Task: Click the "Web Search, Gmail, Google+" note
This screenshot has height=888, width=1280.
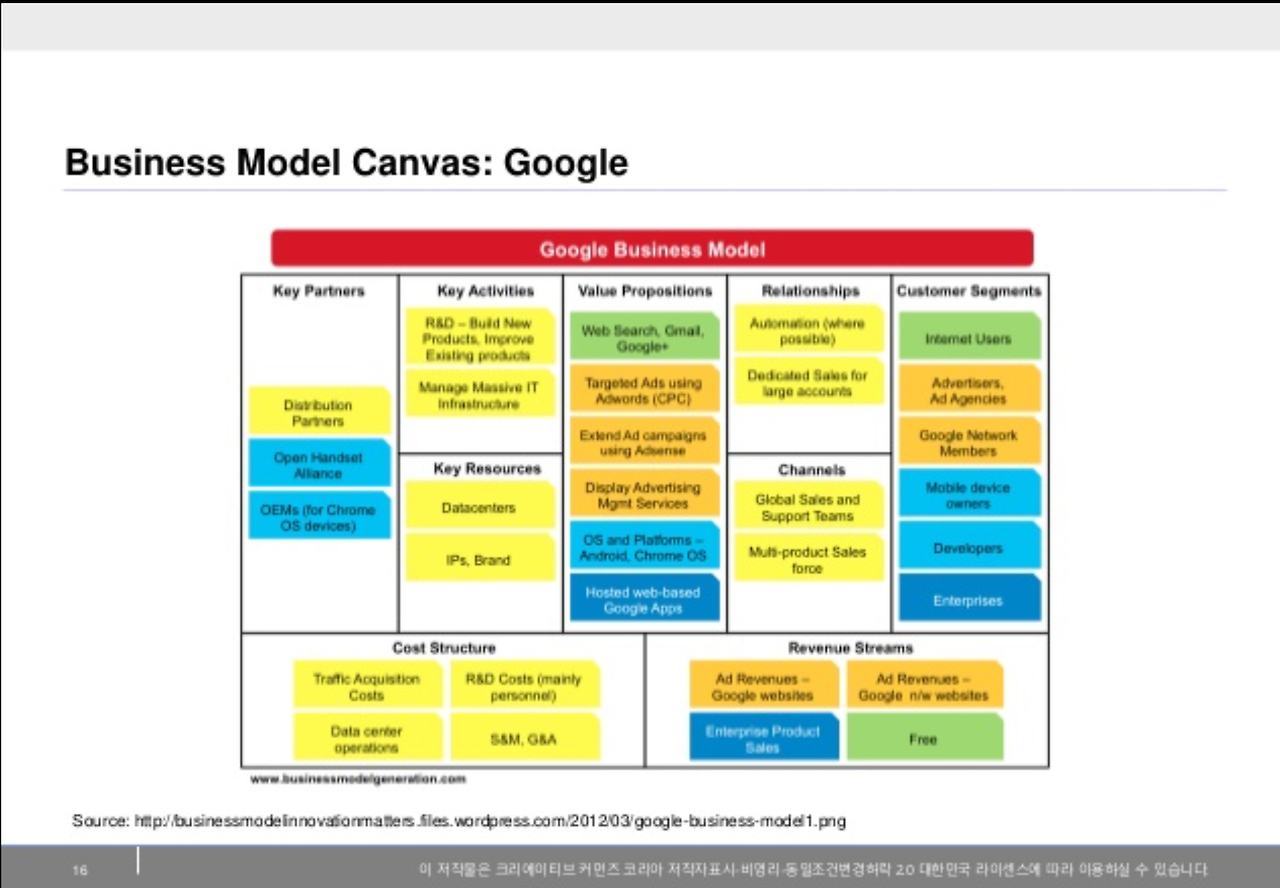Action: click(x=645, y=337)
